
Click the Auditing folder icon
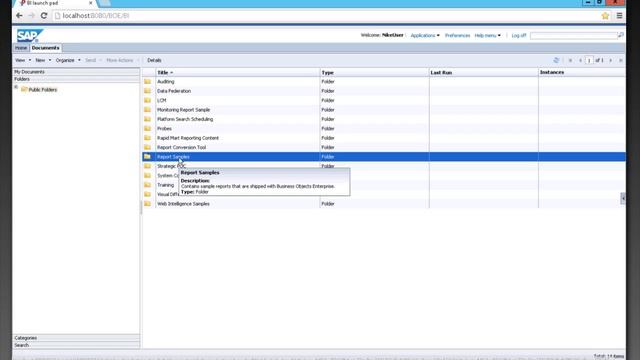[x=147, y=82]
